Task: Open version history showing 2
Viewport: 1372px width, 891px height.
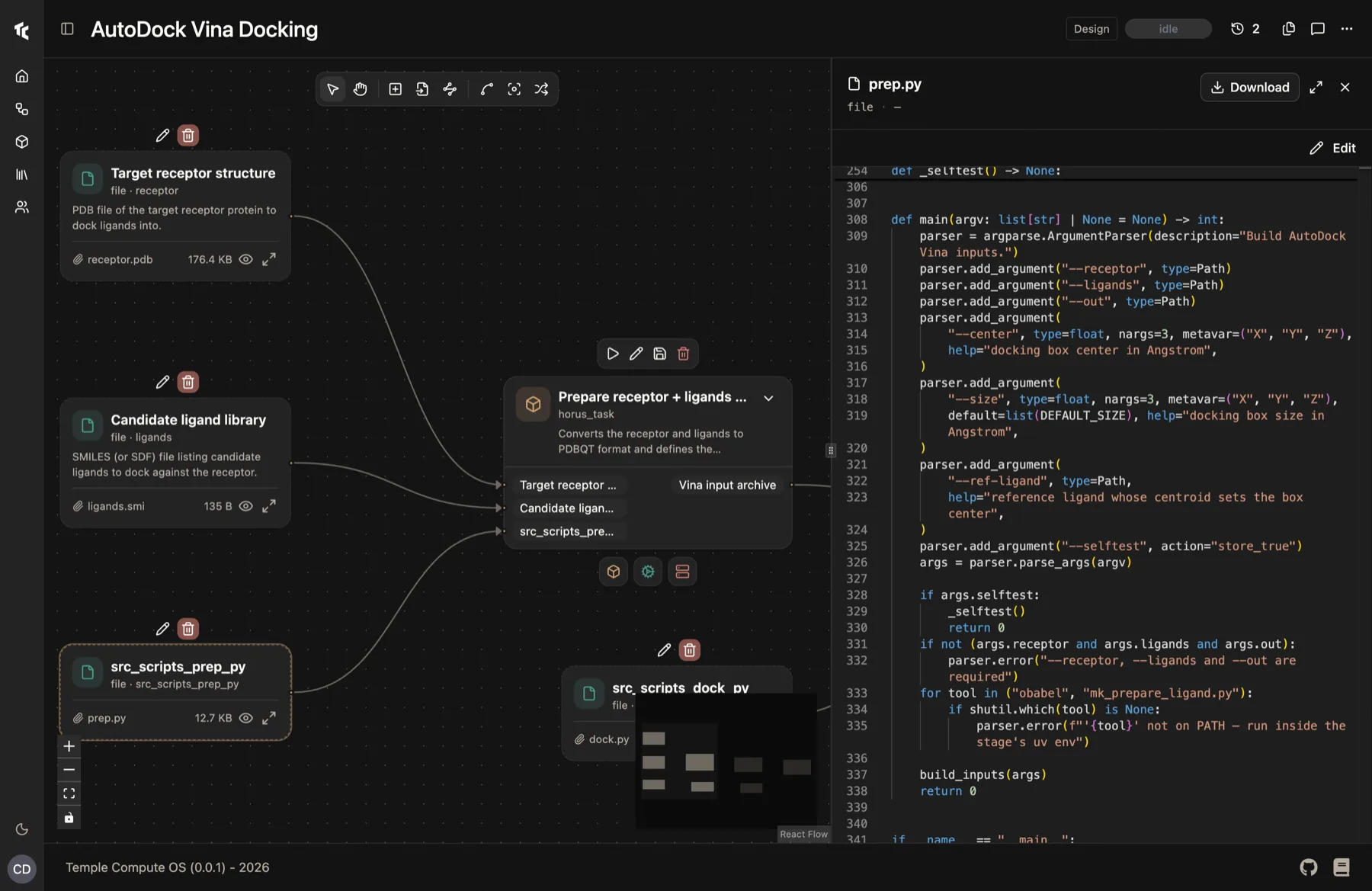Action: click(x=1245, y=29)
